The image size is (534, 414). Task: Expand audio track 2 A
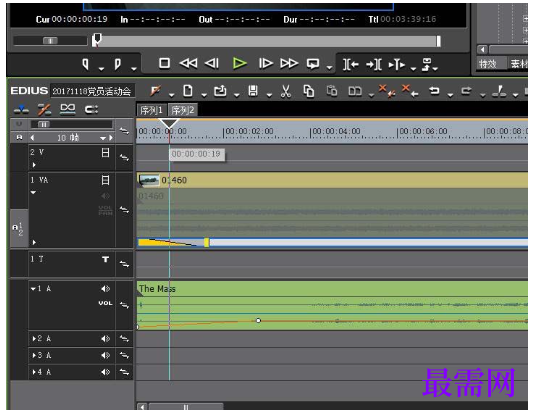[34, 339]
